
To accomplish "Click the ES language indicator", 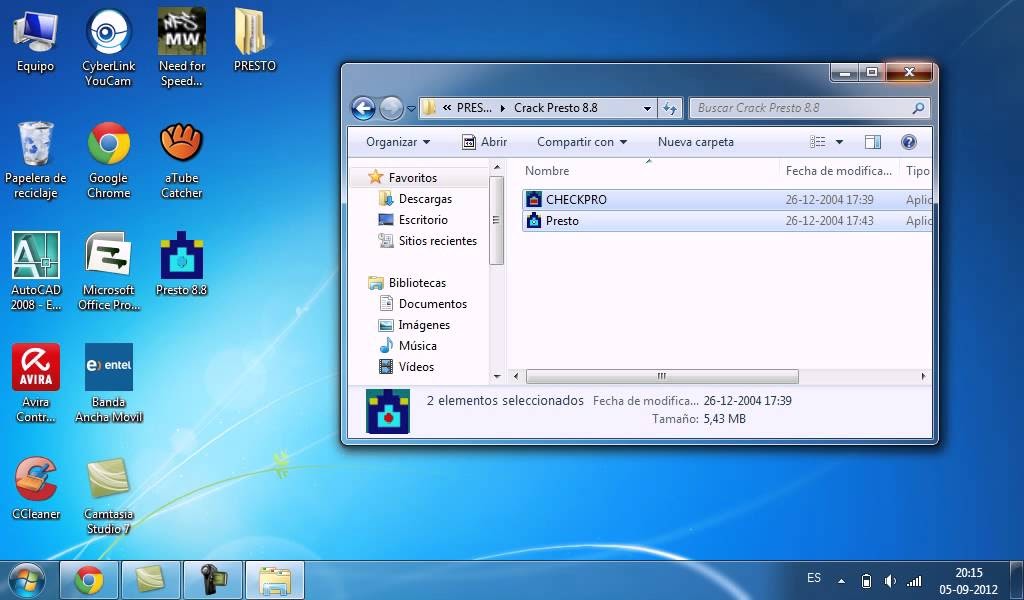I will [814, 578].
